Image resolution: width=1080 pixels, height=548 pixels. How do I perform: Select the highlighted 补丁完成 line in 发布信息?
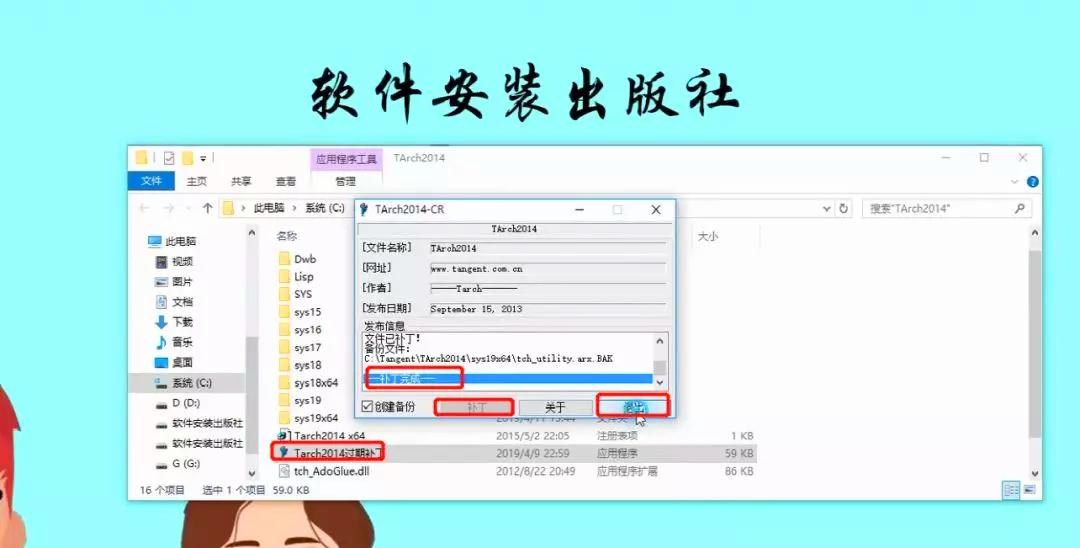tap(508, 379)
